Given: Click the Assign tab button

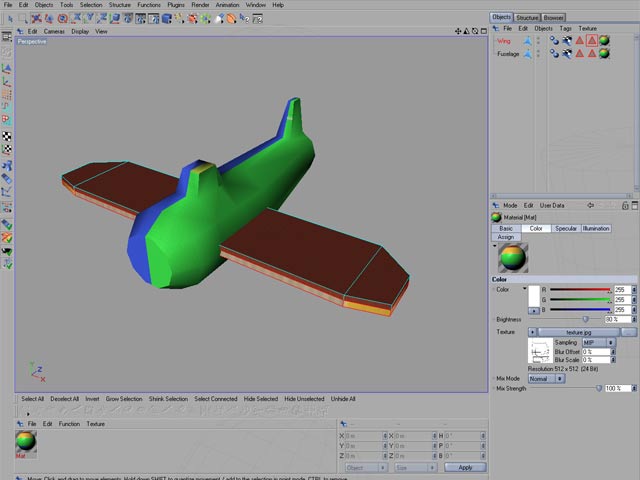Looking at the screenshot, I should coord(506,237).
